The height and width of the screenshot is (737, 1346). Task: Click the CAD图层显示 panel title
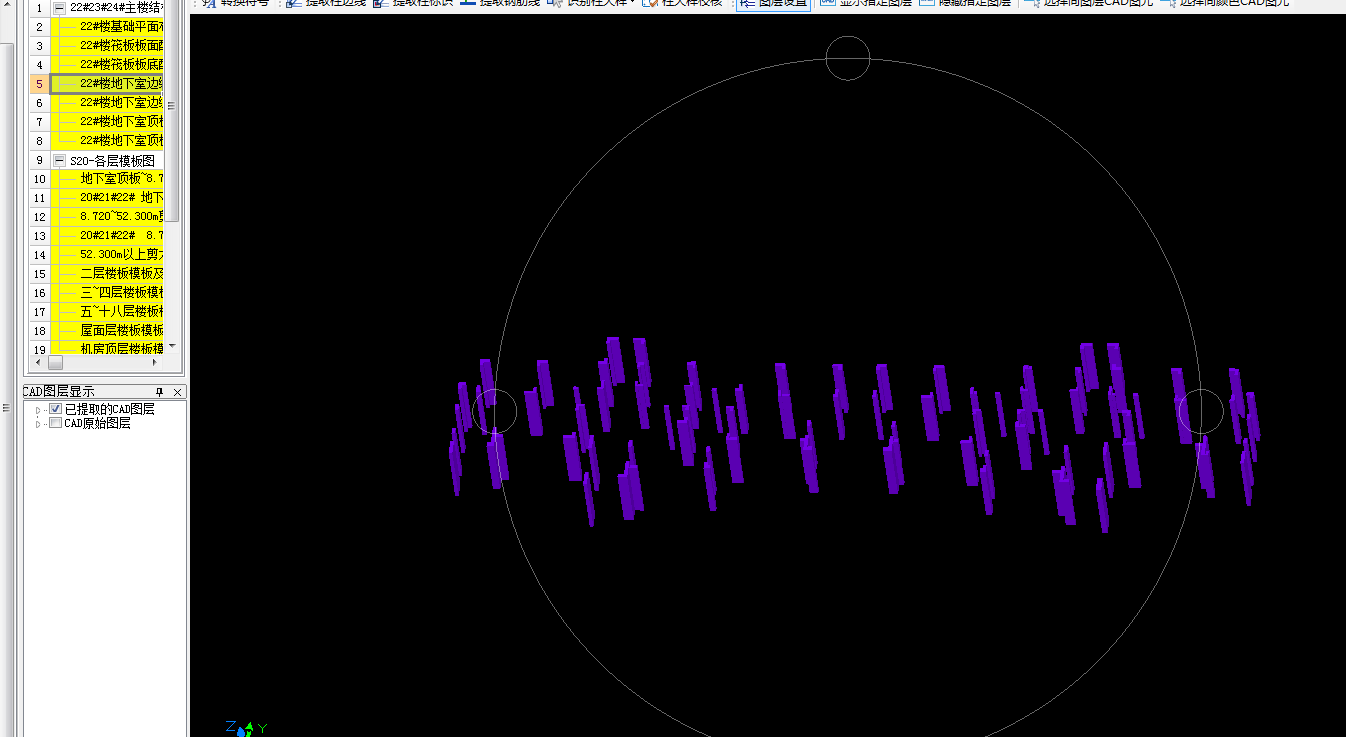[x=59, y=392]
